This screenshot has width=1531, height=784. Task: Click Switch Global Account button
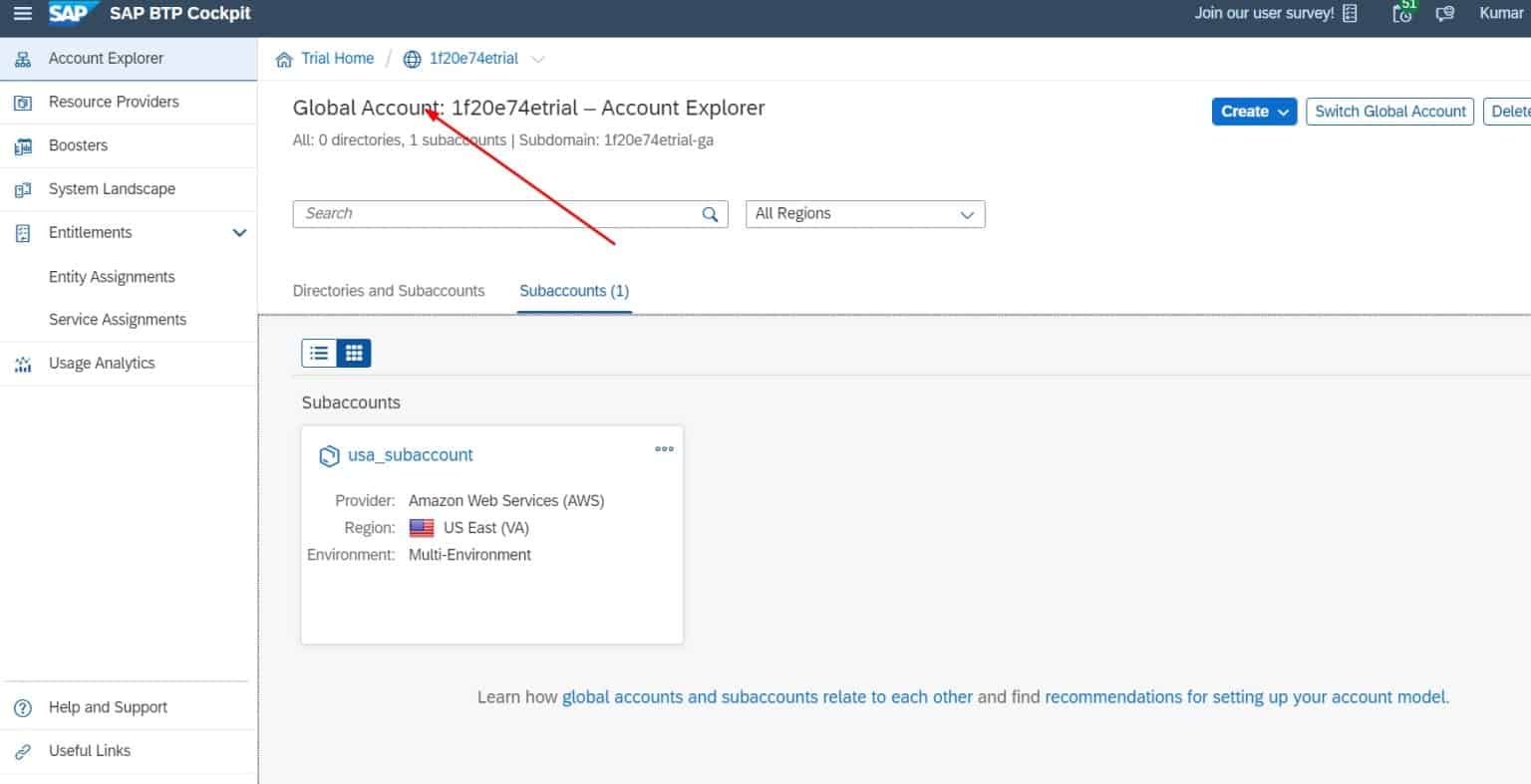(1389, 111)
